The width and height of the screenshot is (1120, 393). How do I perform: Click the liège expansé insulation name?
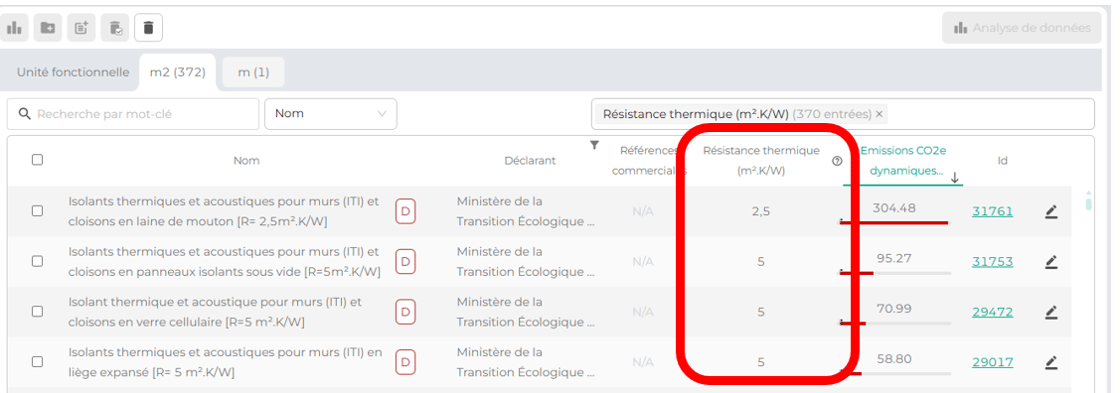(225, 363)
